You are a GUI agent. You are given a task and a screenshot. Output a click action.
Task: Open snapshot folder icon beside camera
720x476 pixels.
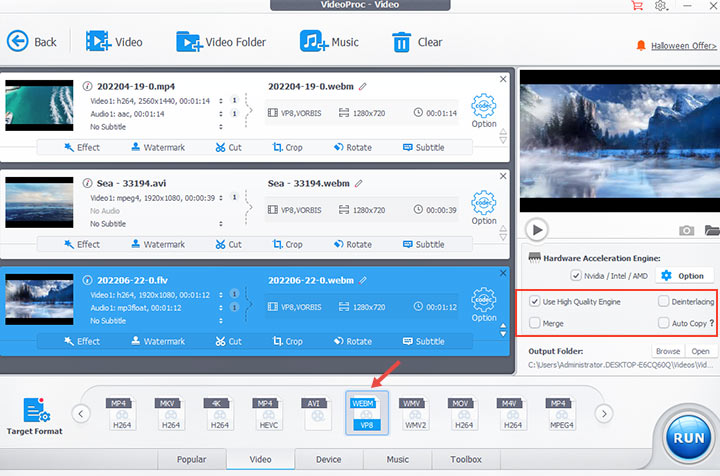pyautogui.click(x=712, y=230)
